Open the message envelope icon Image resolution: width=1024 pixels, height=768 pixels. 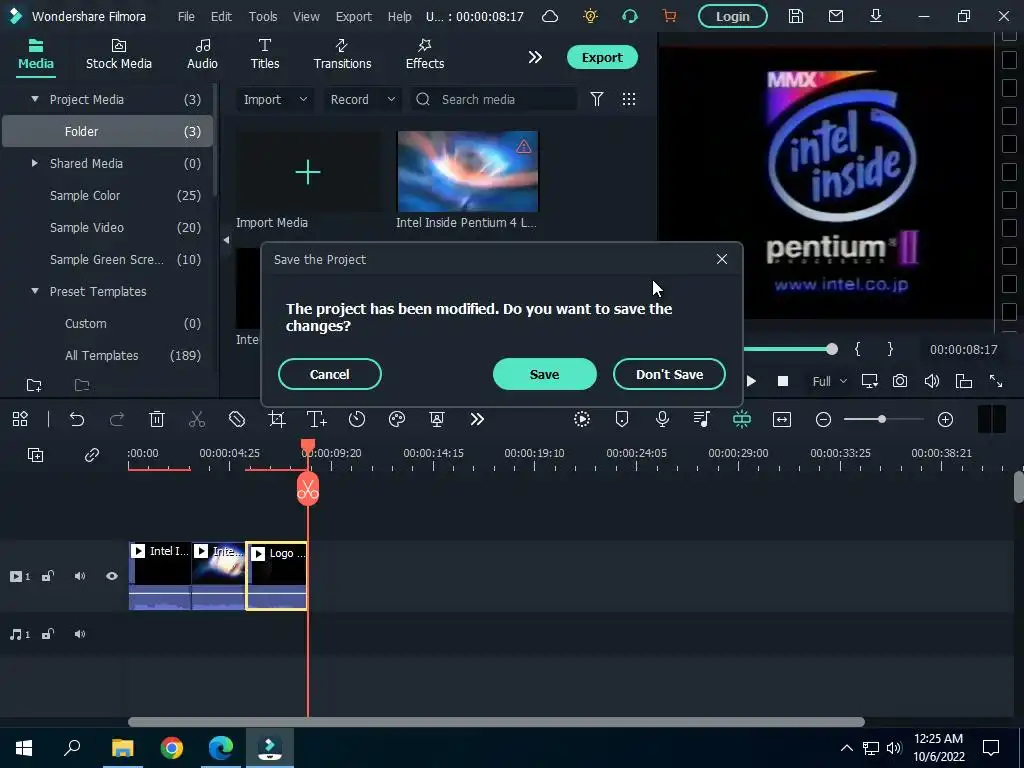(x=835, y=16)
